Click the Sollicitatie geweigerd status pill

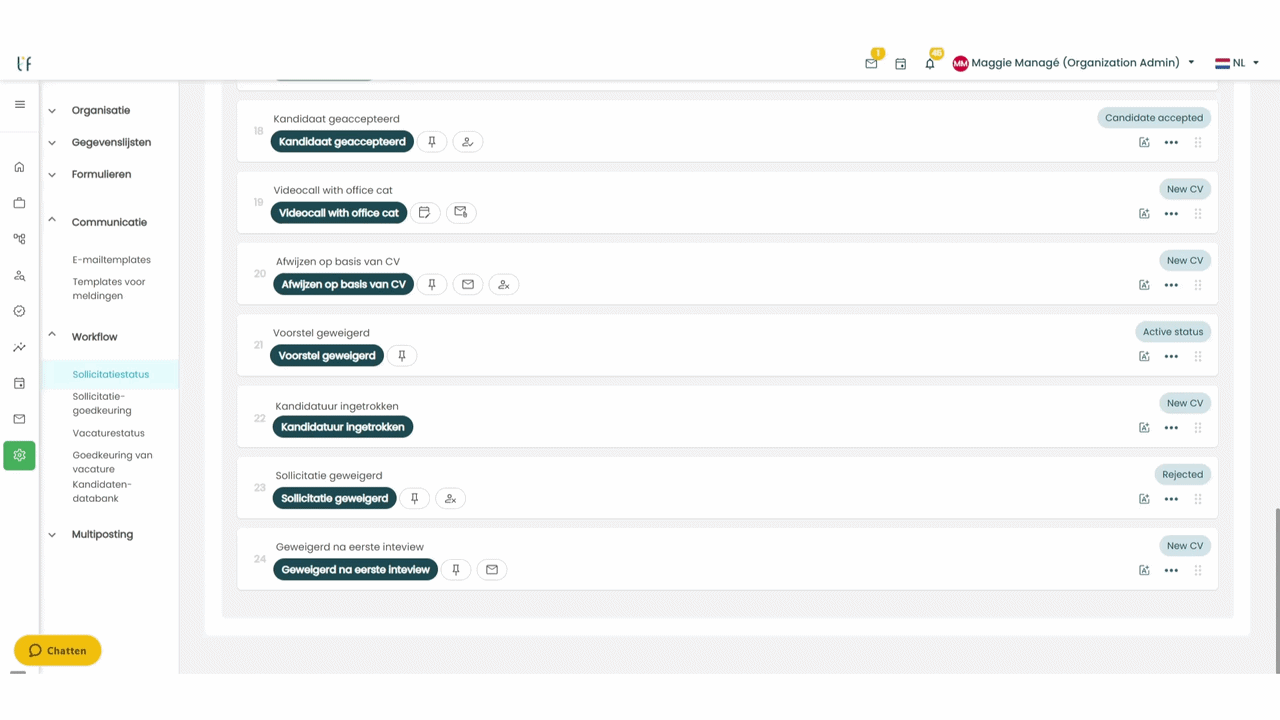click(335, 498)
